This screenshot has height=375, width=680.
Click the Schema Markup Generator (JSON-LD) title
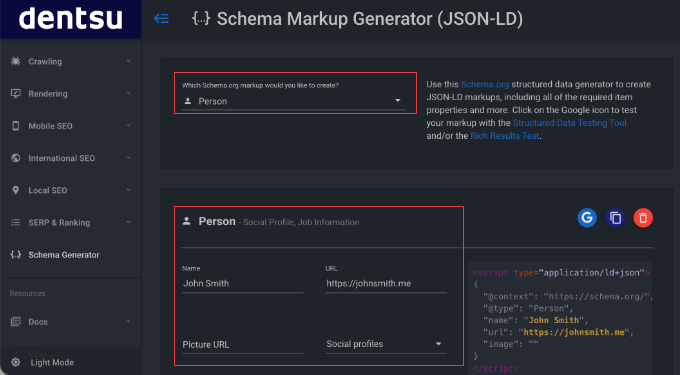tap(369, 19)
